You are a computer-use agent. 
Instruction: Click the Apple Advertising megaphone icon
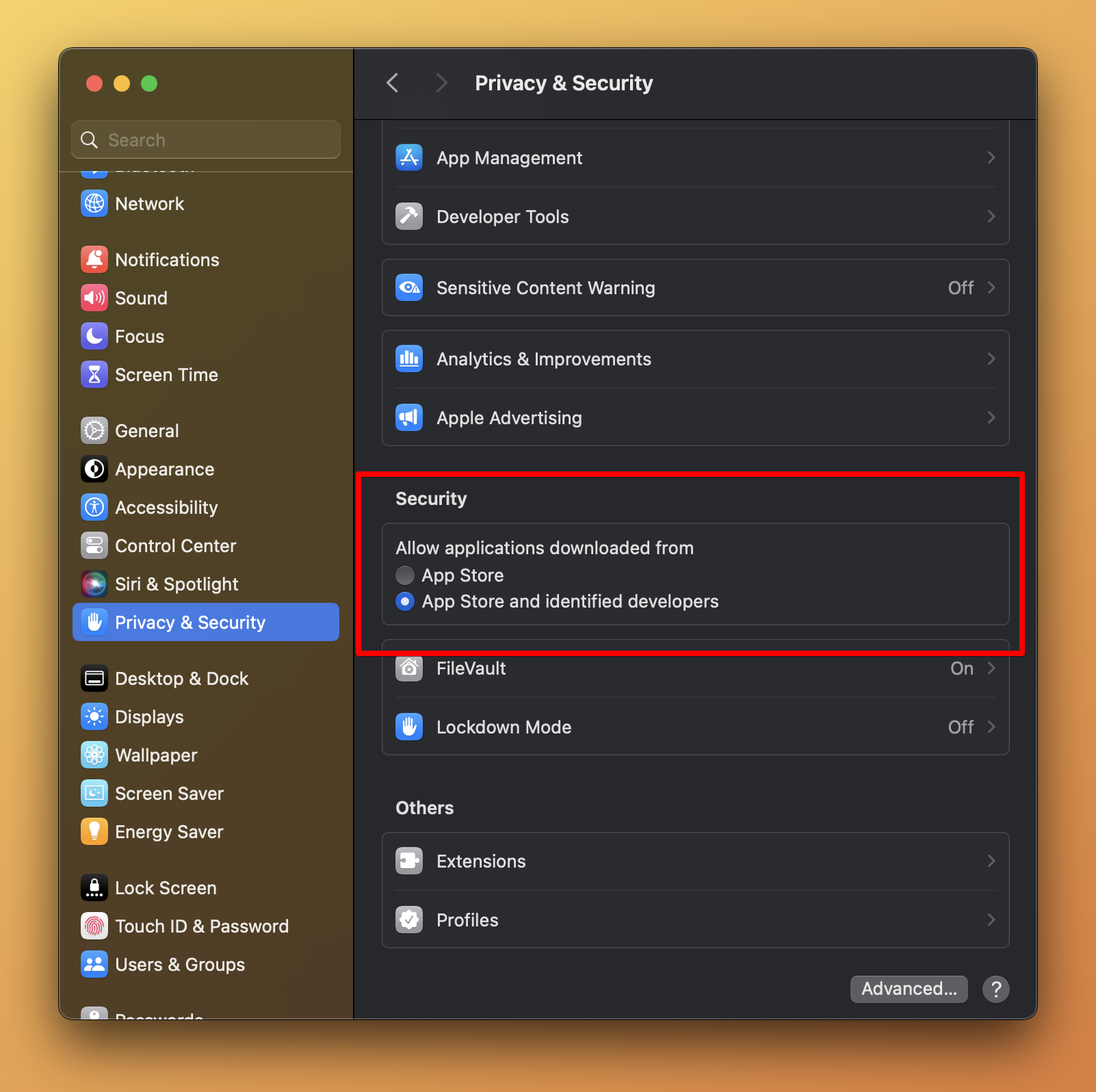click(408, 417)
